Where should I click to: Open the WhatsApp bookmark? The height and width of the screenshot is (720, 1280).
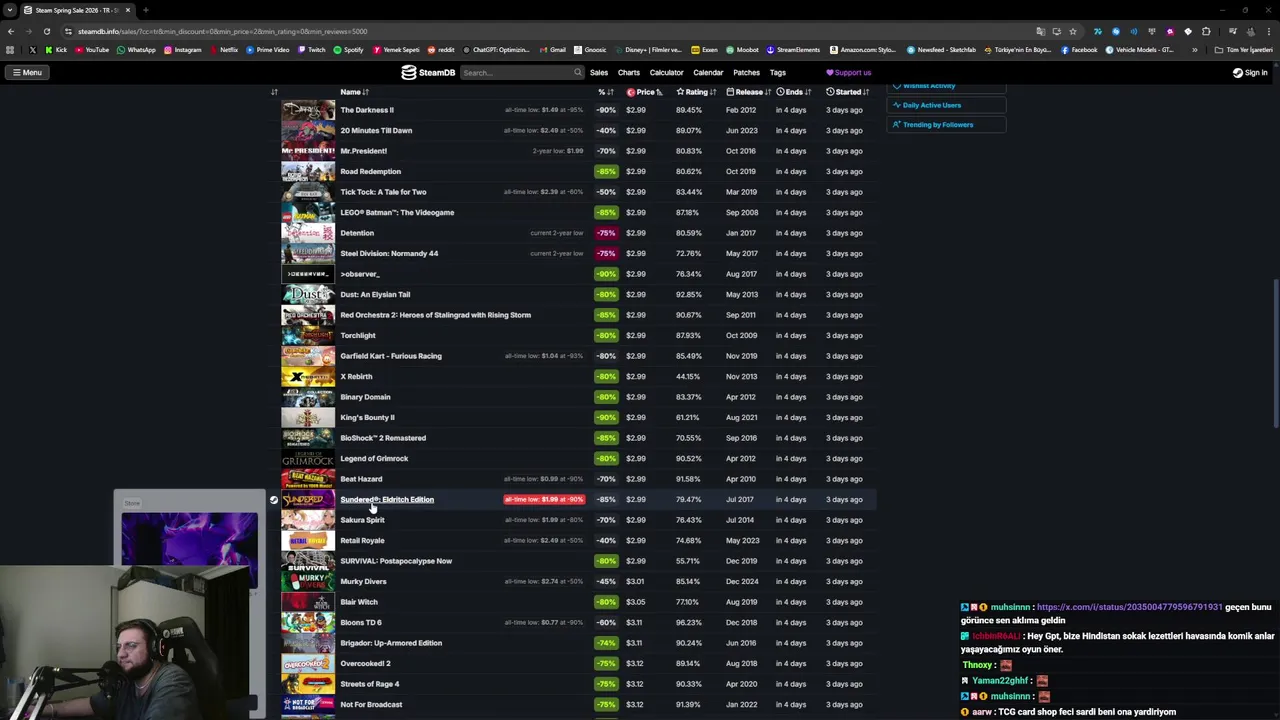click(x=136, y=50)
